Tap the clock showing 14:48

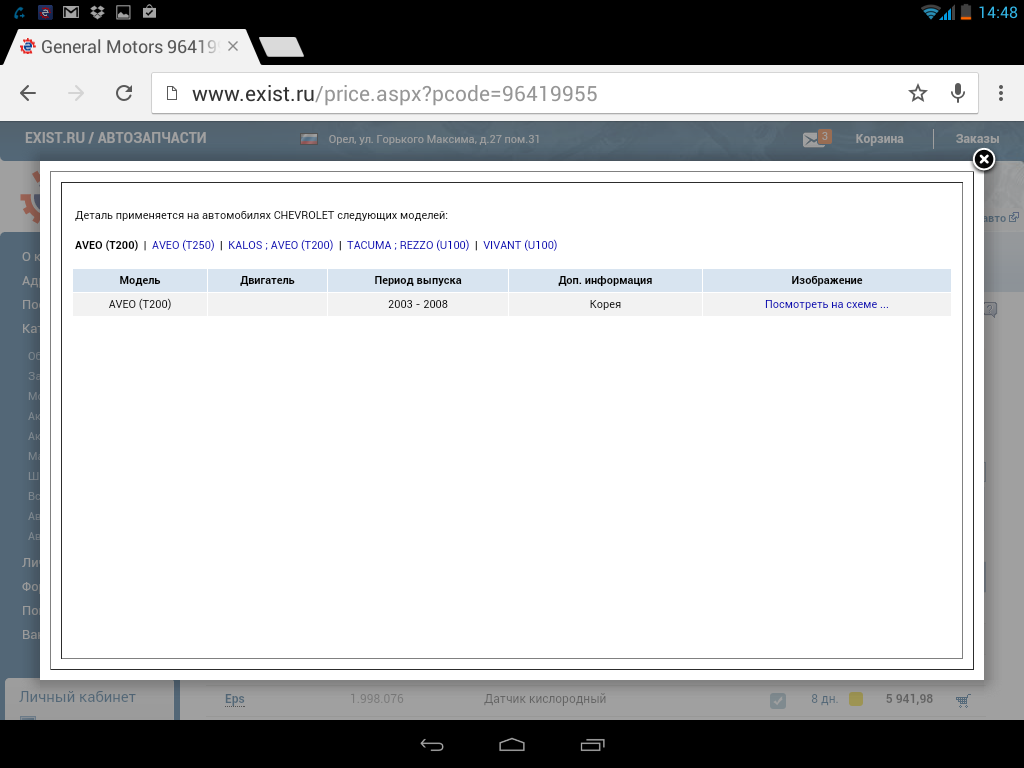[x=997, y=12]
